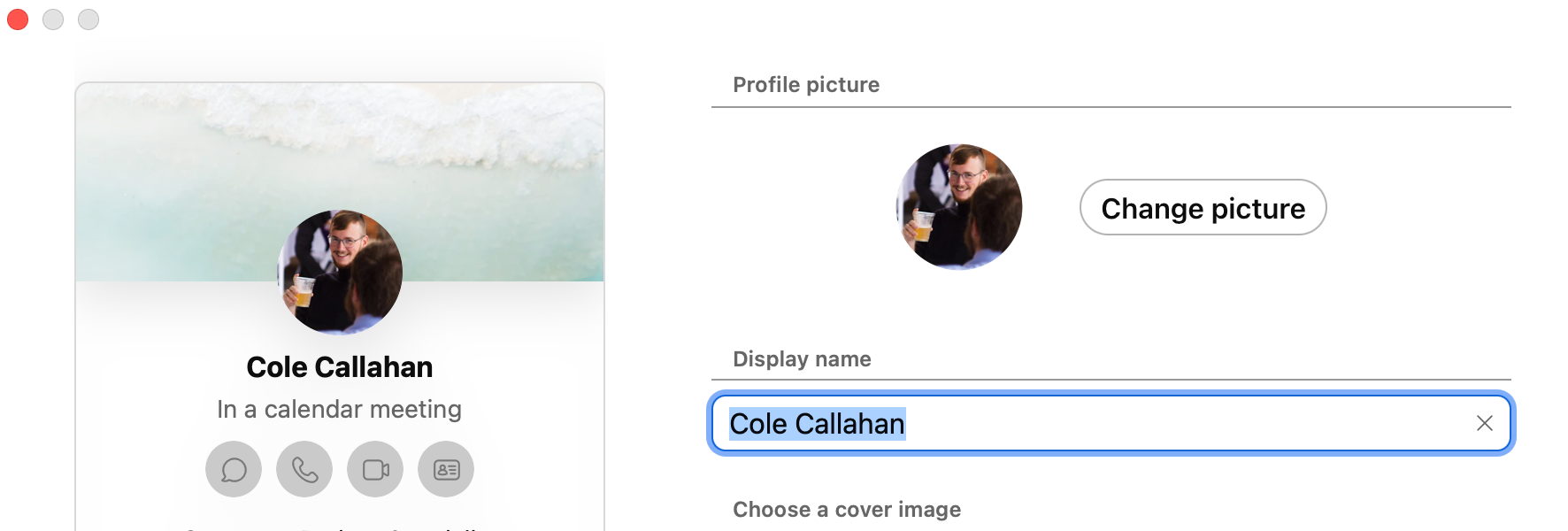
Task: Click inside the Display name text field
Action: (1150, 424)
